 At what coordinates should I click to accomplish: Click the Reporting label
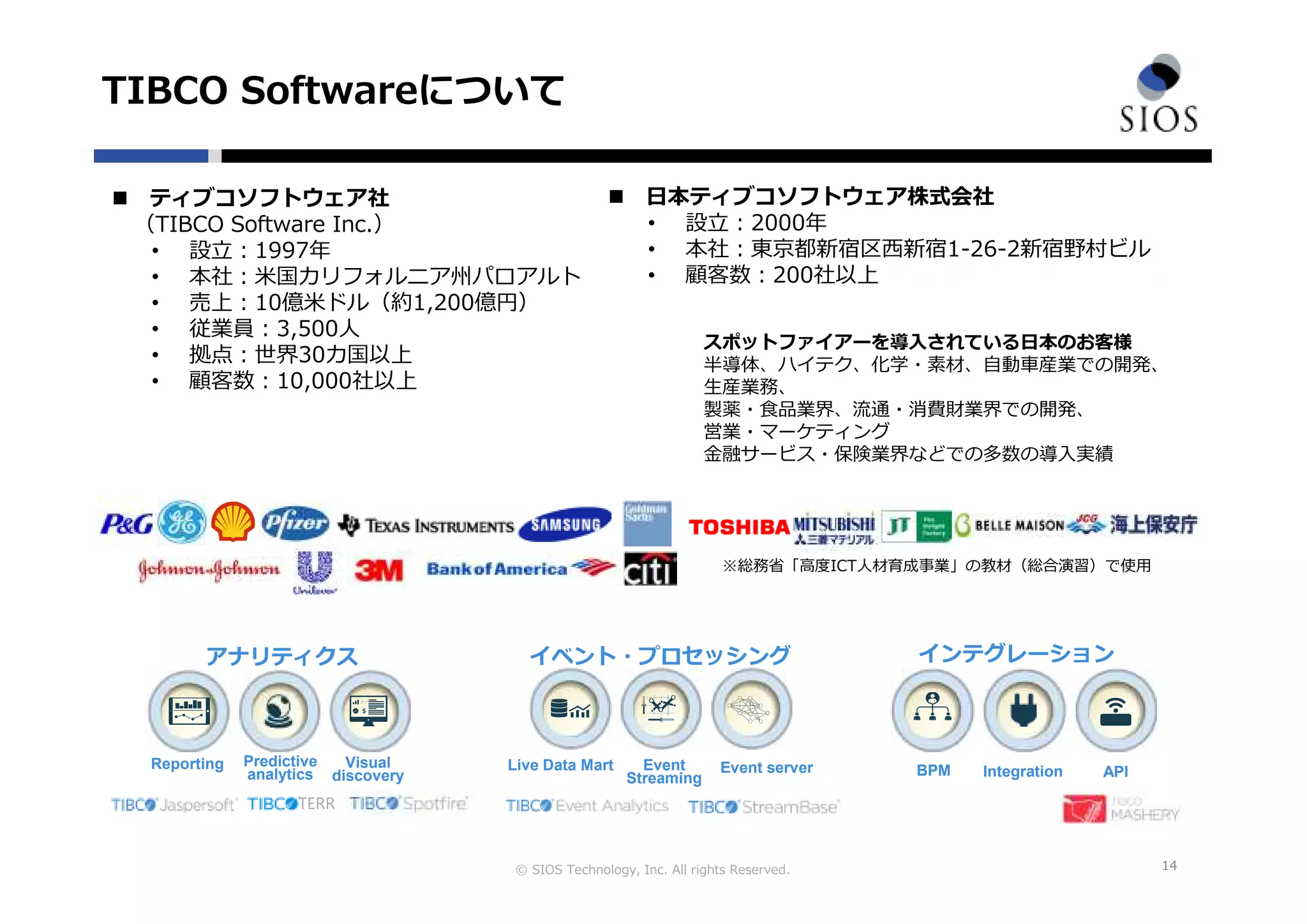click(x=188, y=764)
